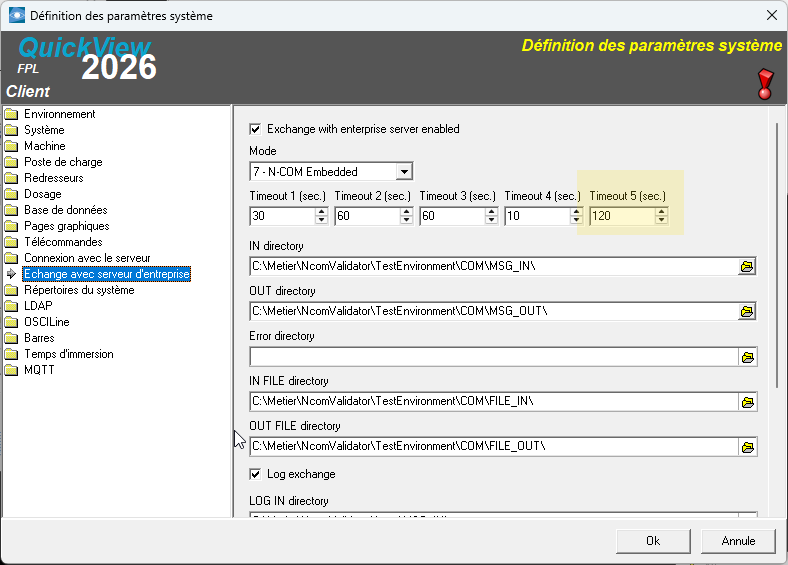Click the Environnement folder icon
Screen dimensions: 788x565
pos(11,114)
